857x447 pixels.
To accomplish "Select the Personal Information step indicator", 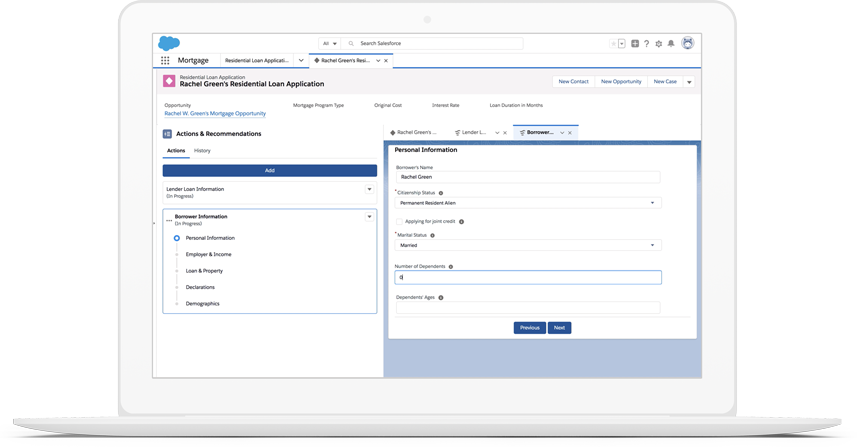I will (177, 238).
